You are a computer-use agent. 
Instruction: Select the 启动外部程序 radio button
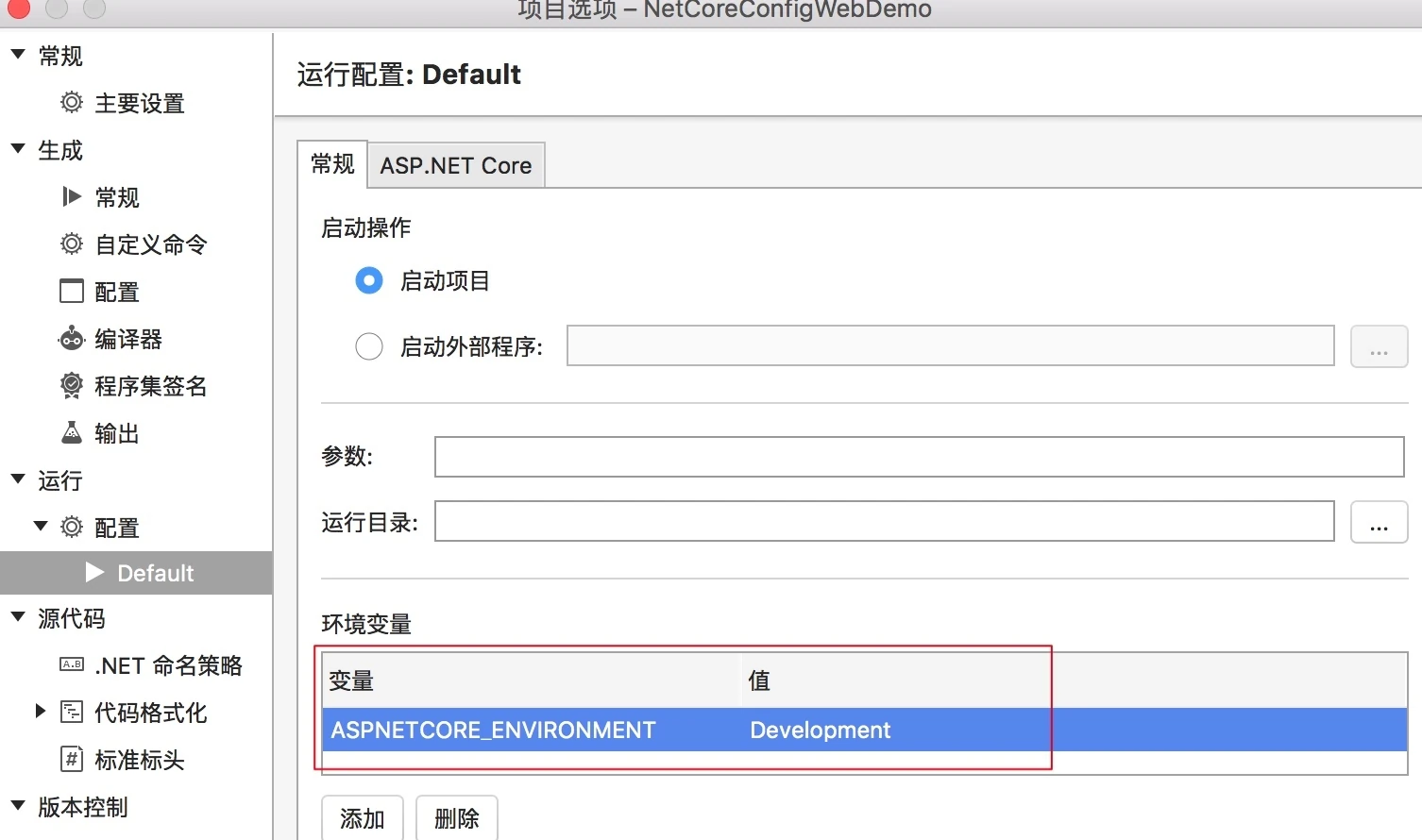pos(369,346)
